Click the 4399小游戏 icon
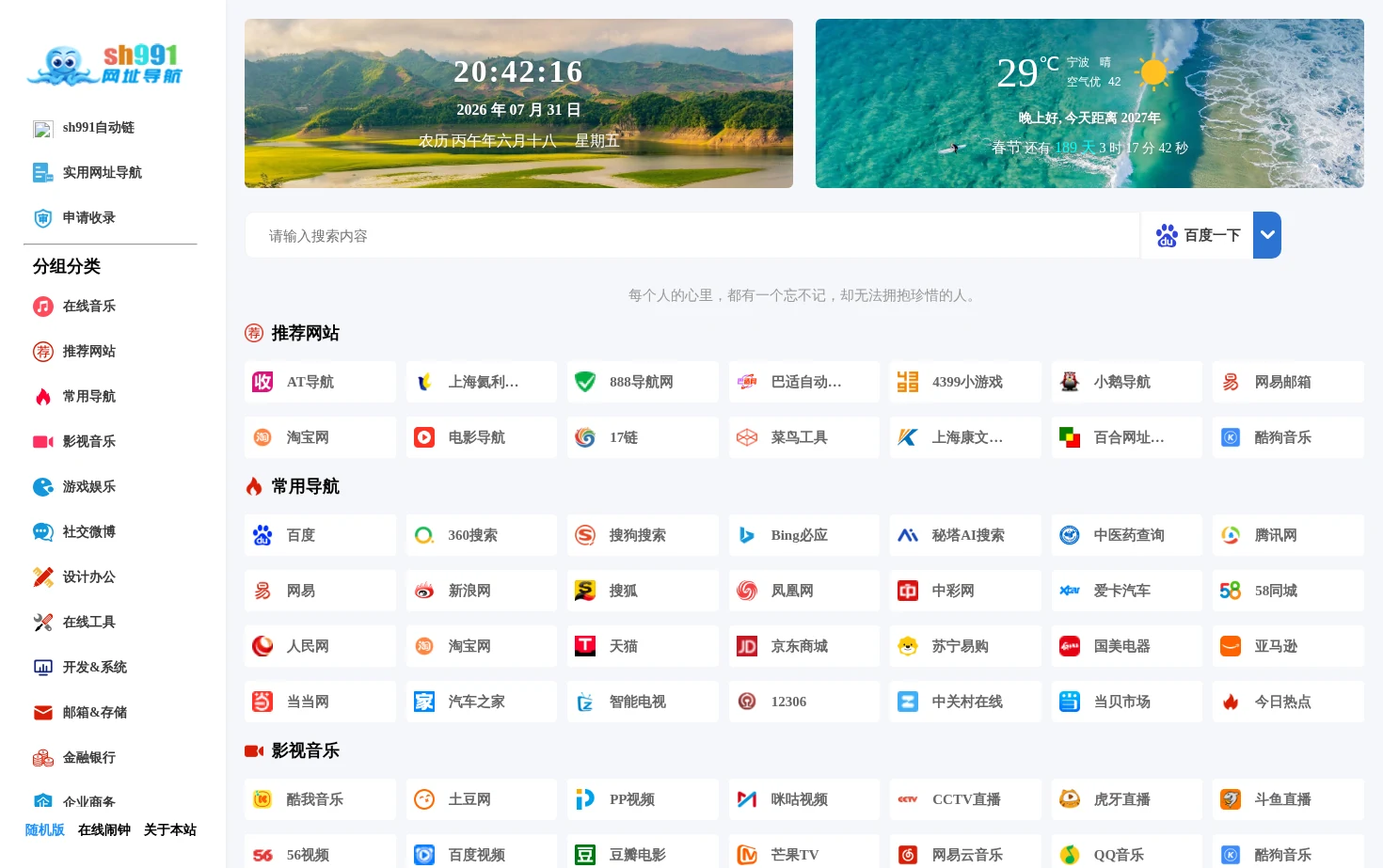The width and height of the screenshot is (1383, 868). tap(908, 382)
